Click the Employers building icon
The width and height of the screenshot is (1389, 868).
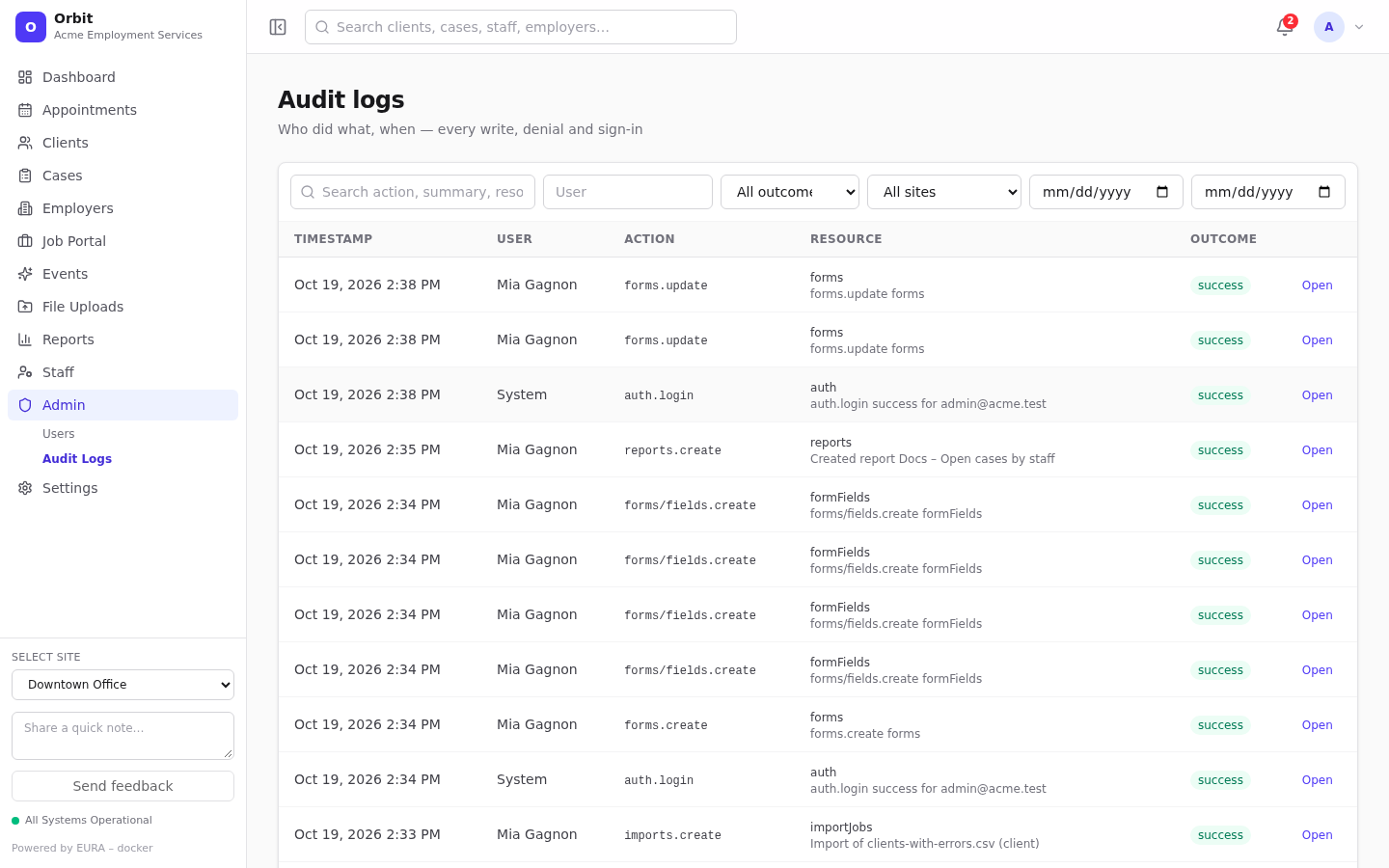pos(25,208)
